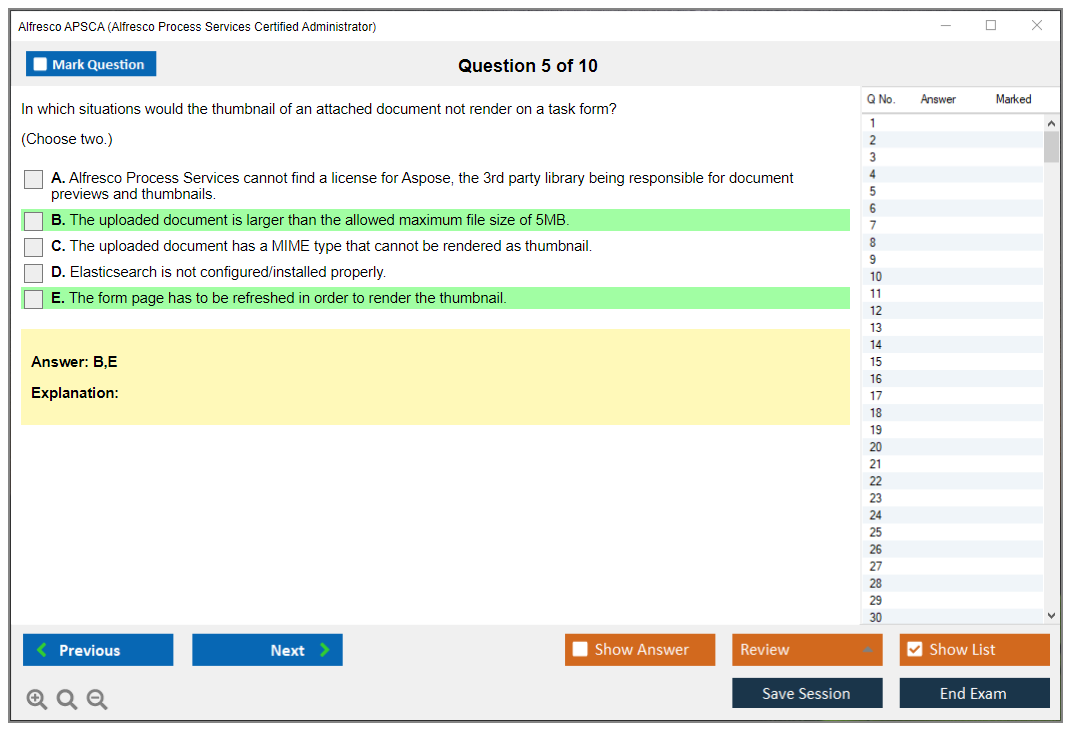This screenshot has width=1075, height=735.
Task: Tick checkbox C about MIME type
Action: coord(34,247)
